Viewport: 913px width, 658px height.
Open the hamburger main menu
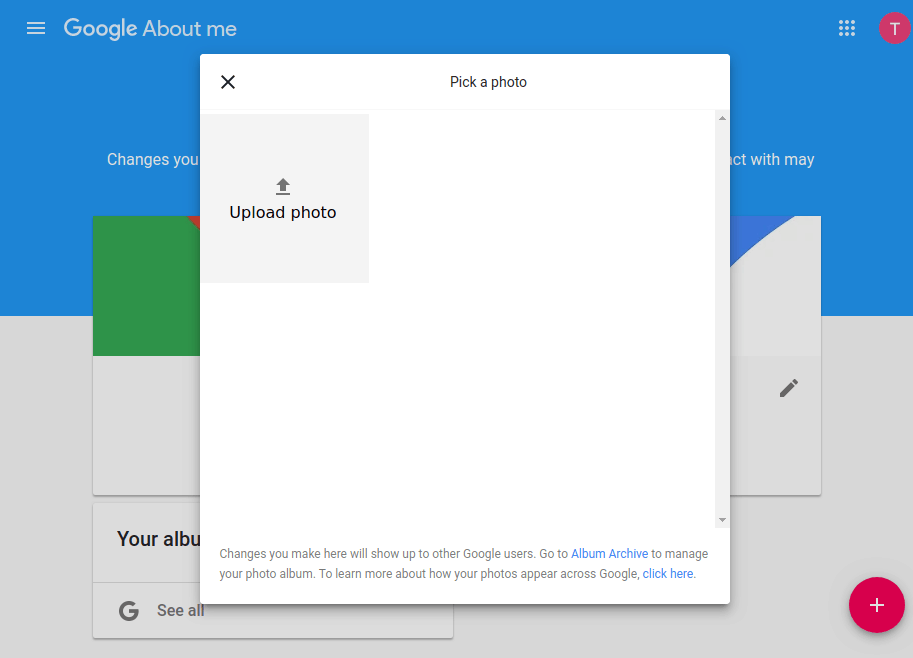click(36, 28)
